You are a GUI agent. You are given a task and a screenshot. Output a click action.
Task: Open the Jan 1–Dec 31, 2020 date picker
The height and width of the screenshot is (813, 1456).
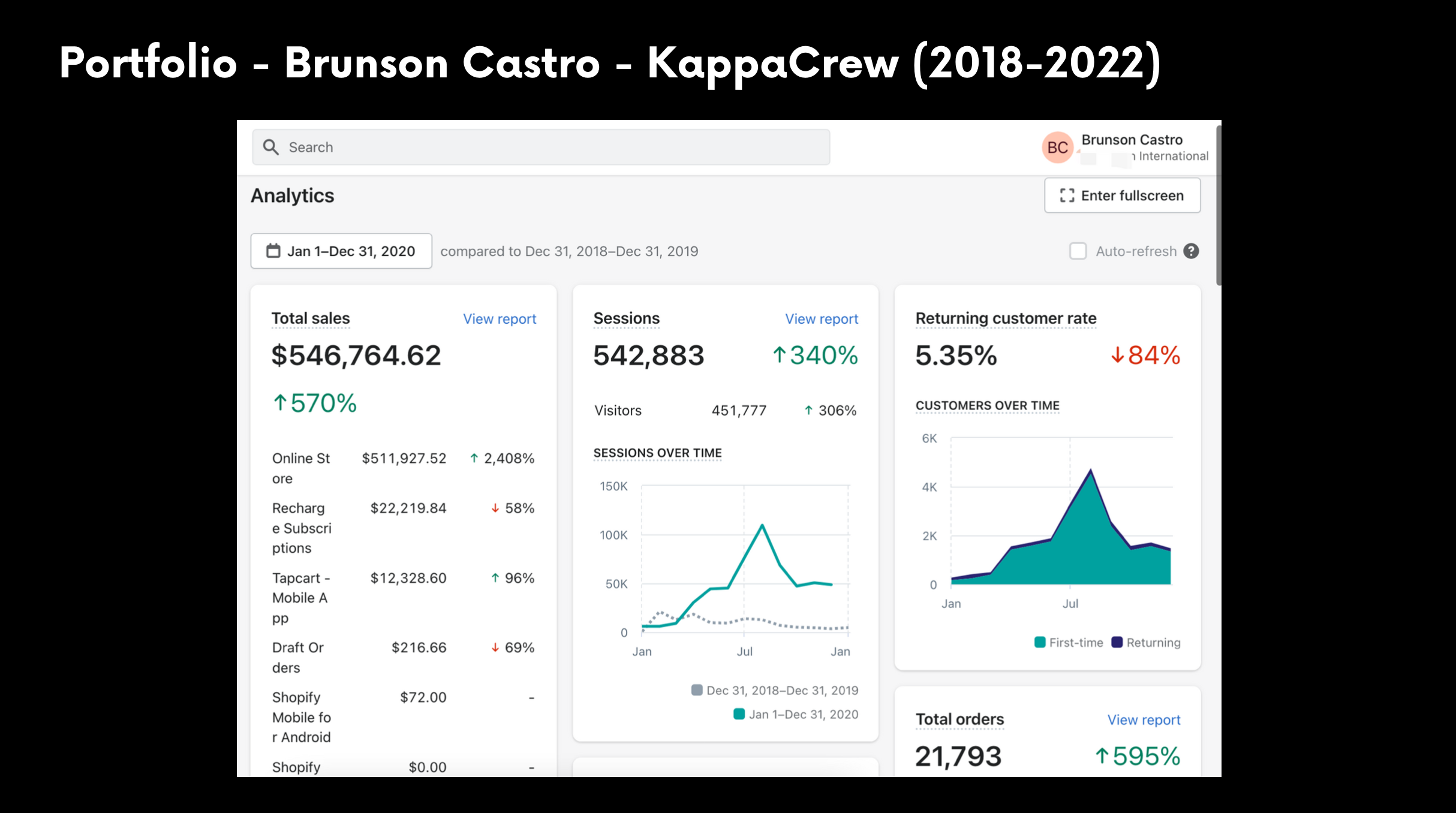click(341, 251)
